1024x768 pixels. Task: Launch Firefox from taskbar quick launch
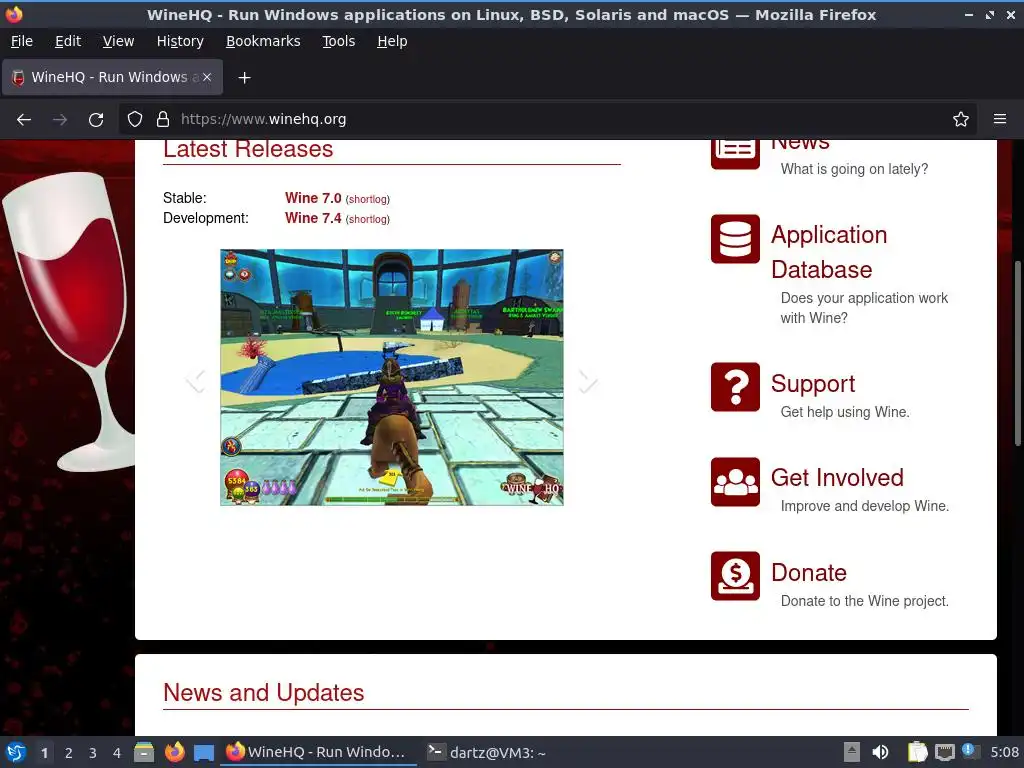174,752
